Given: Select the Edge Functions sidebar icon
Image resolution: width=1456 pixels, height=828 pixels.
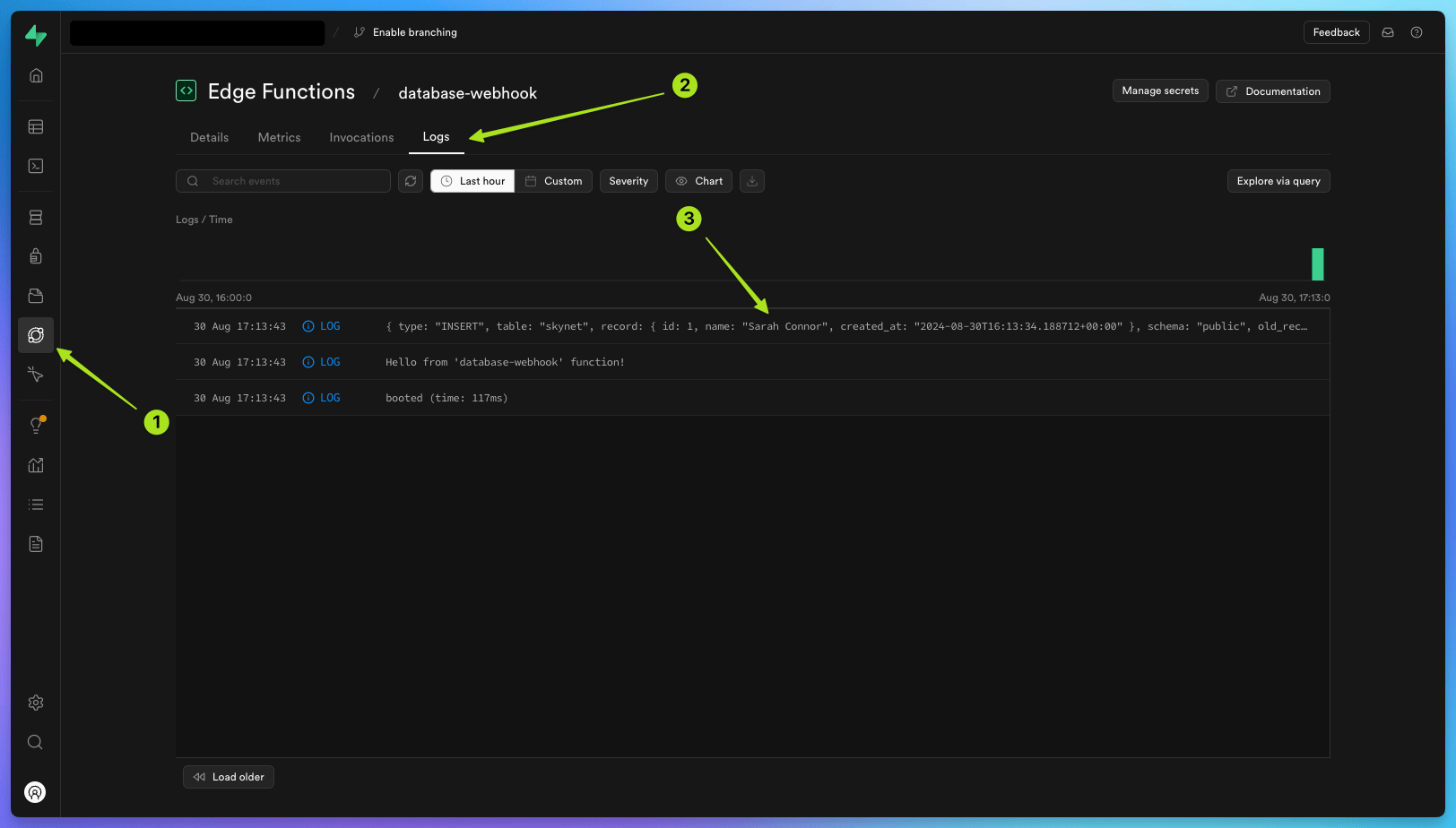Looking at the screenshot, I should (x=36, y=334).
